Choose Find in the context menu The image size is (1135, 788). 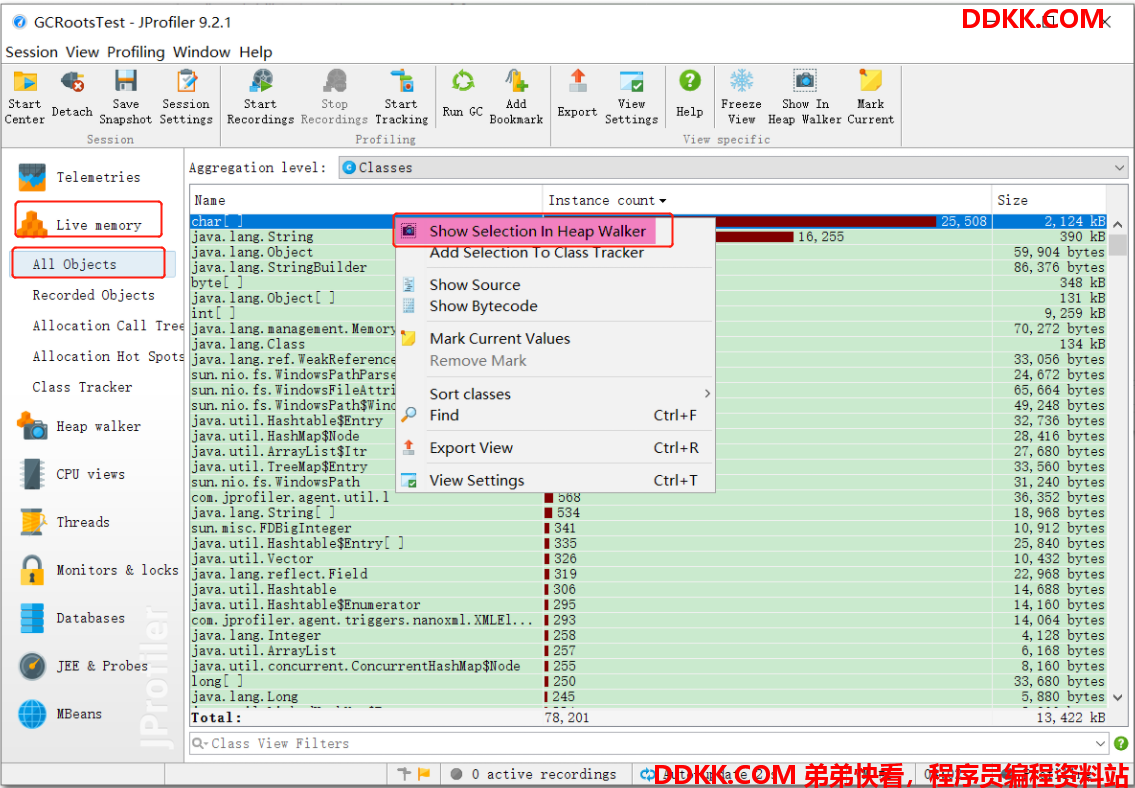point(555,415)
